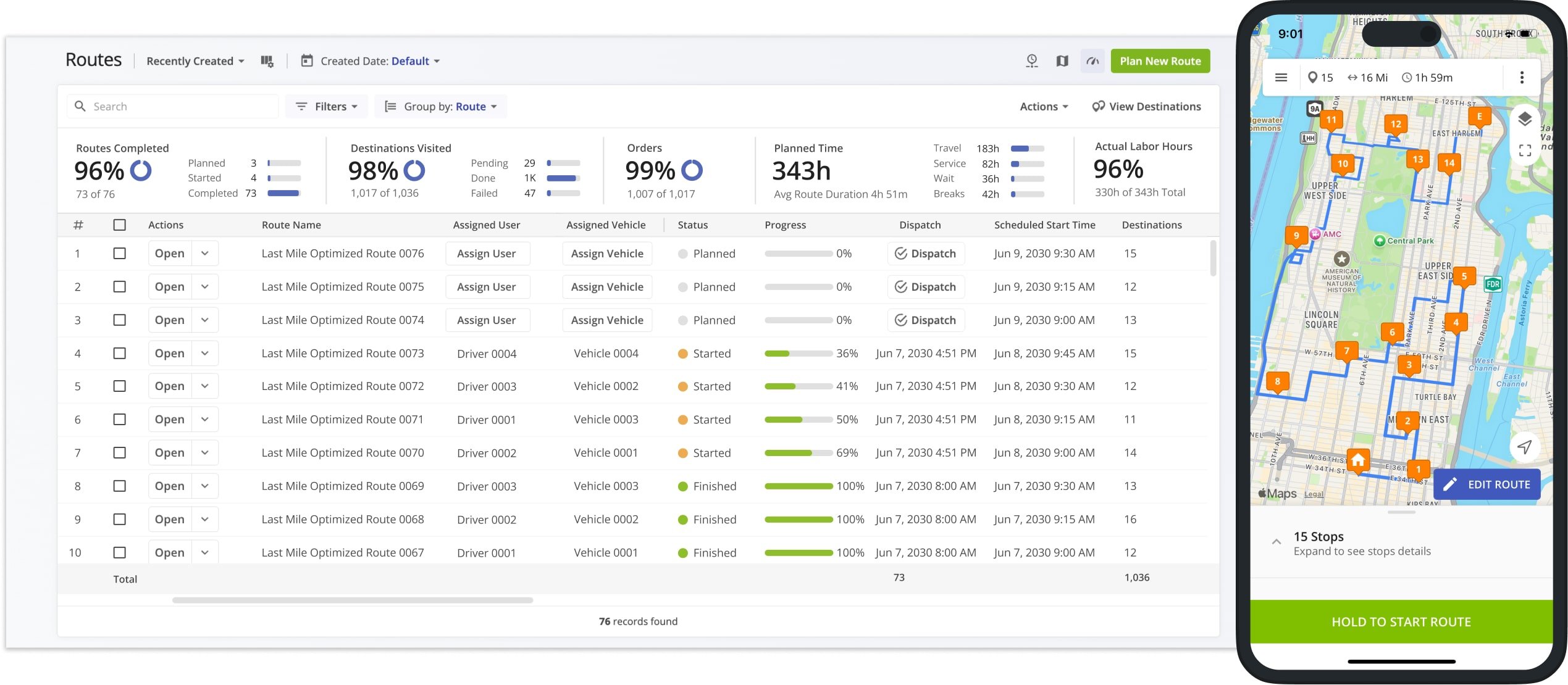The image size is (1568, 685).
Task: Click the map view icon in header
Action: click(1062, 61)
